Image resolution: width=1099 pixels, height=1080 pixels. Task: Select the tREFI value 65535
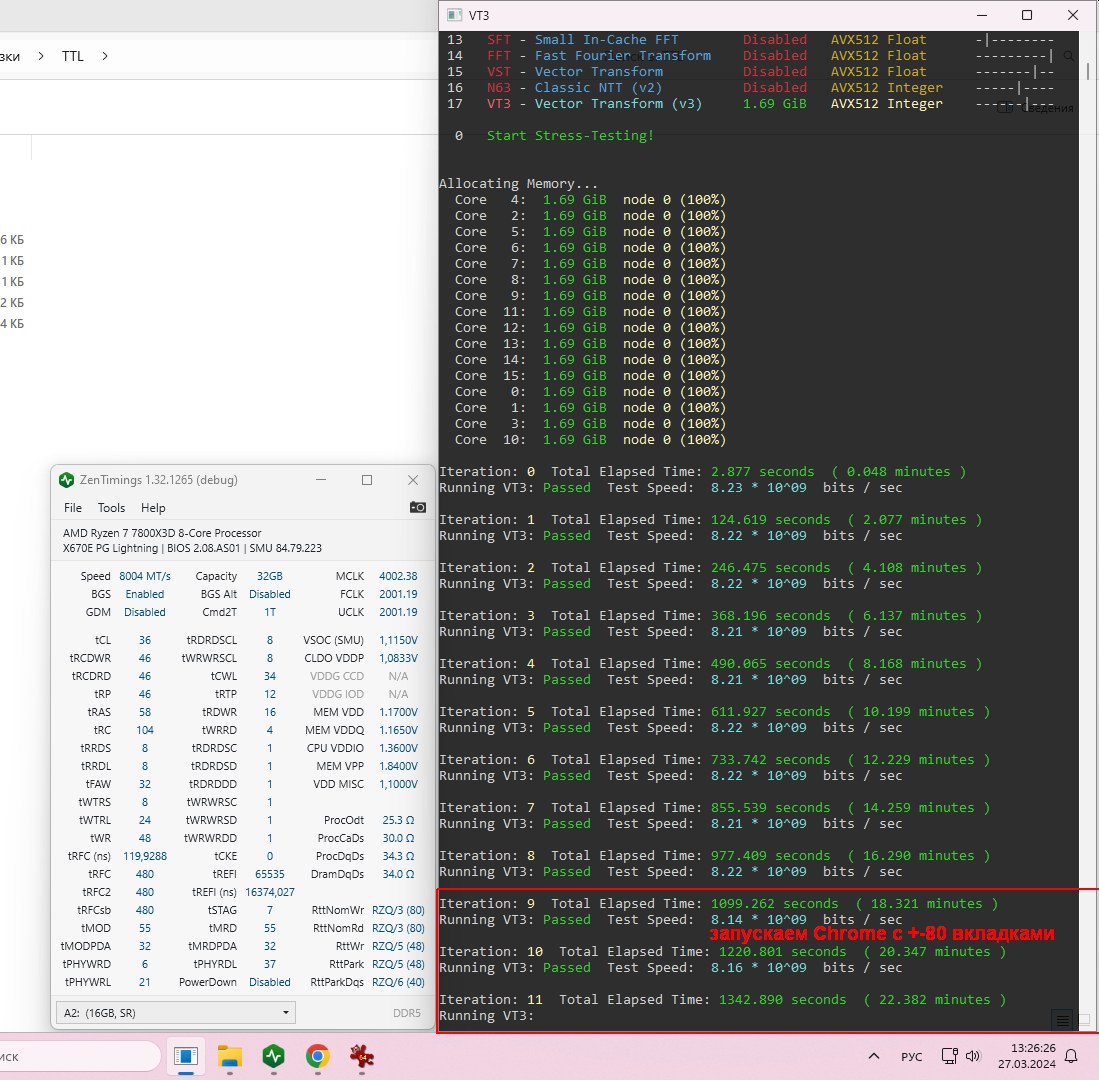pyautogui.click(x=269, y=875)
